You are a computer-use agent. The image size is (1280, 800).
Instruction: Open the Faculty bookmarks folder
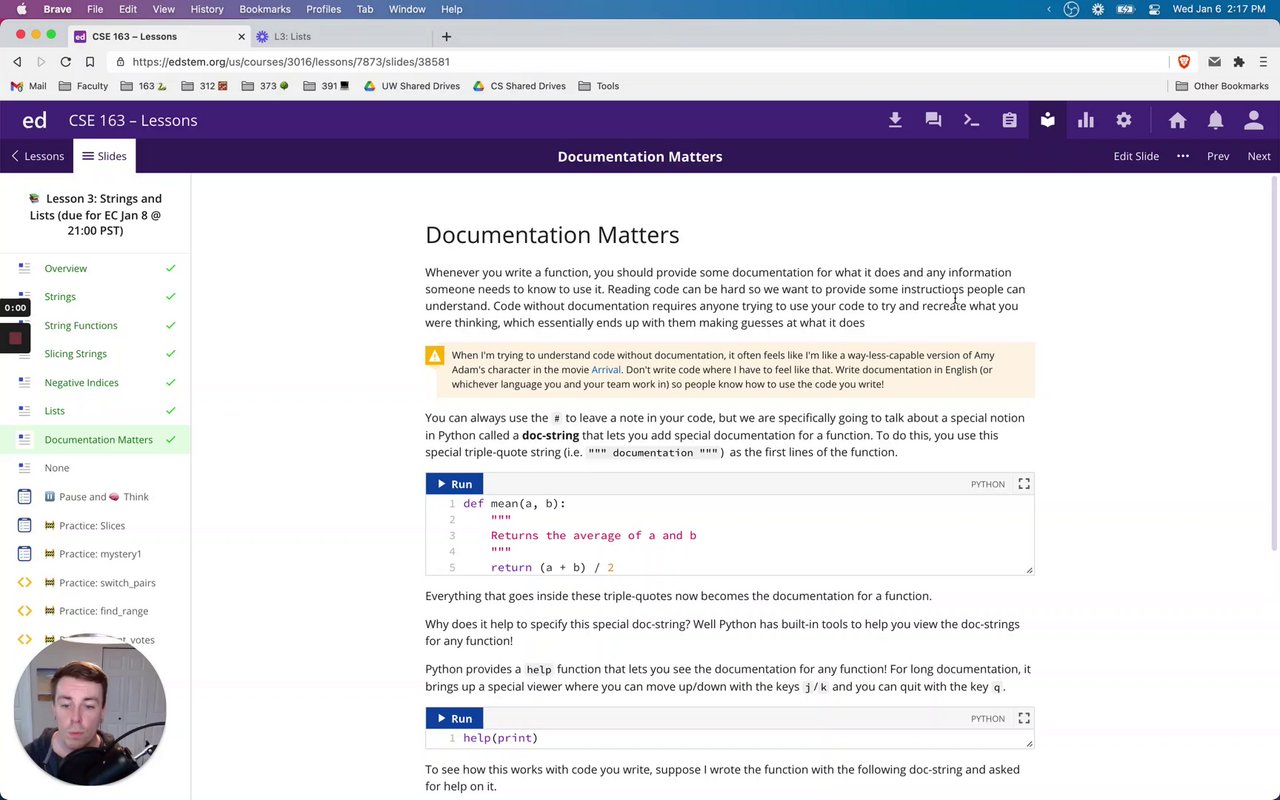pyautogui.click(x=84, y=86)
